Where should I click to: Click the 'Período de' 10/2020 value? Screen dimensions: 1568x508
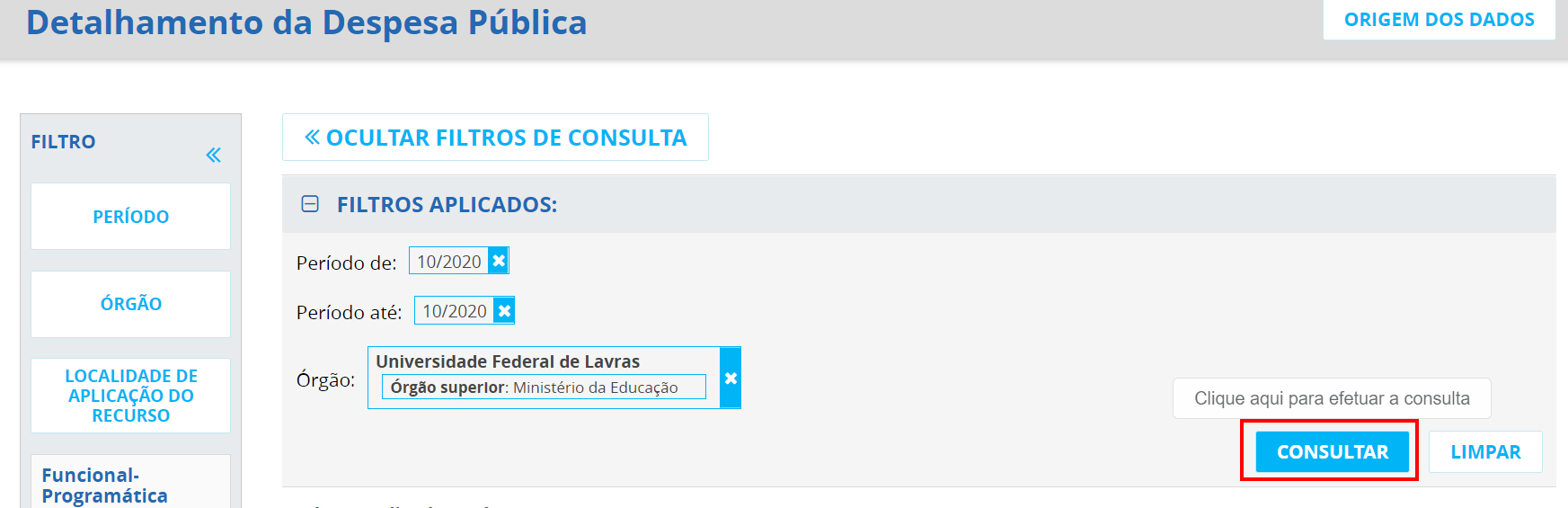pos(448,262)
